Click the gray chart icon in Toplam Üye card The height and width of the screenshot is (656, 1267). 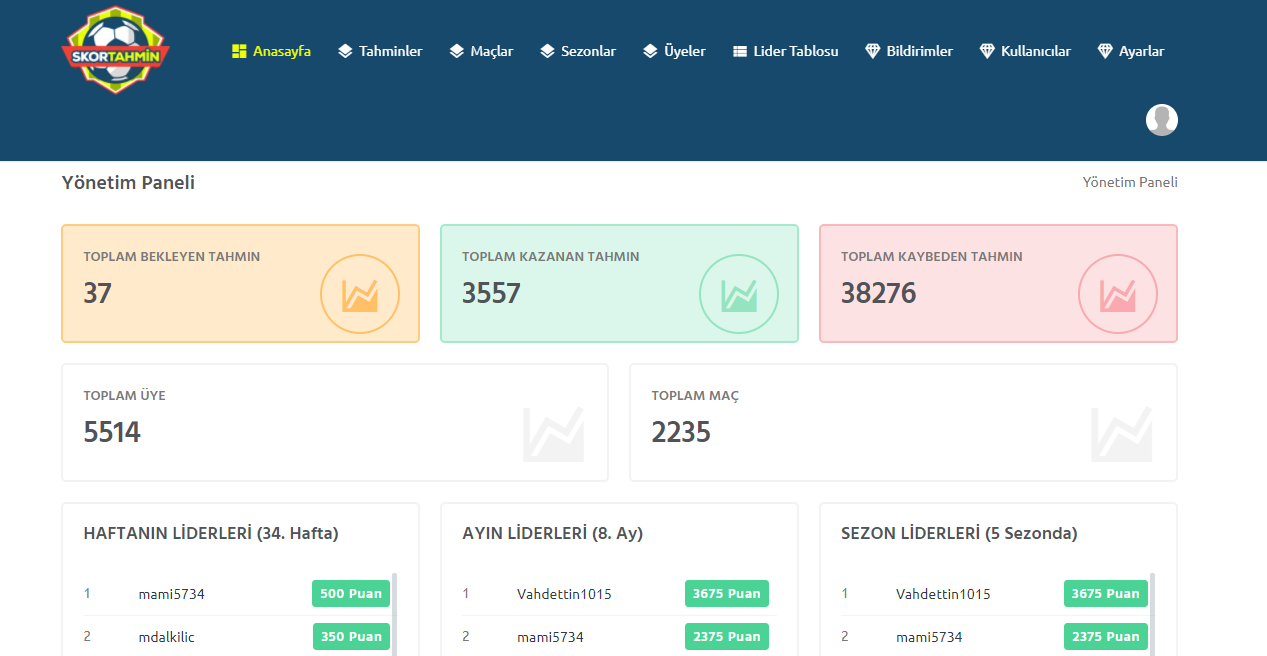click(553, 434)
